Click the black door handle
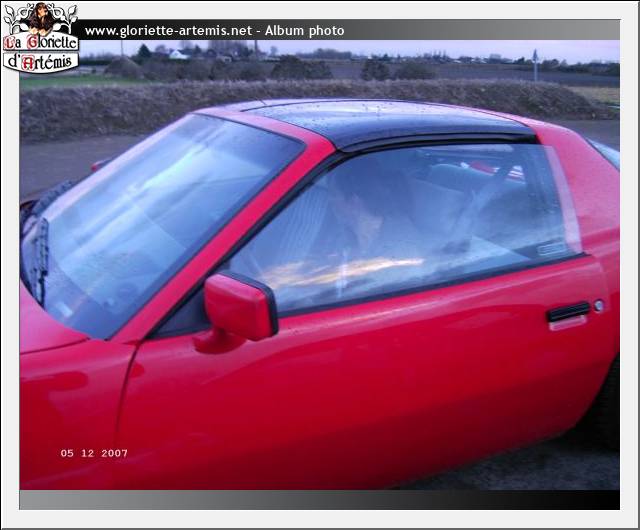 tap(568, 312)
